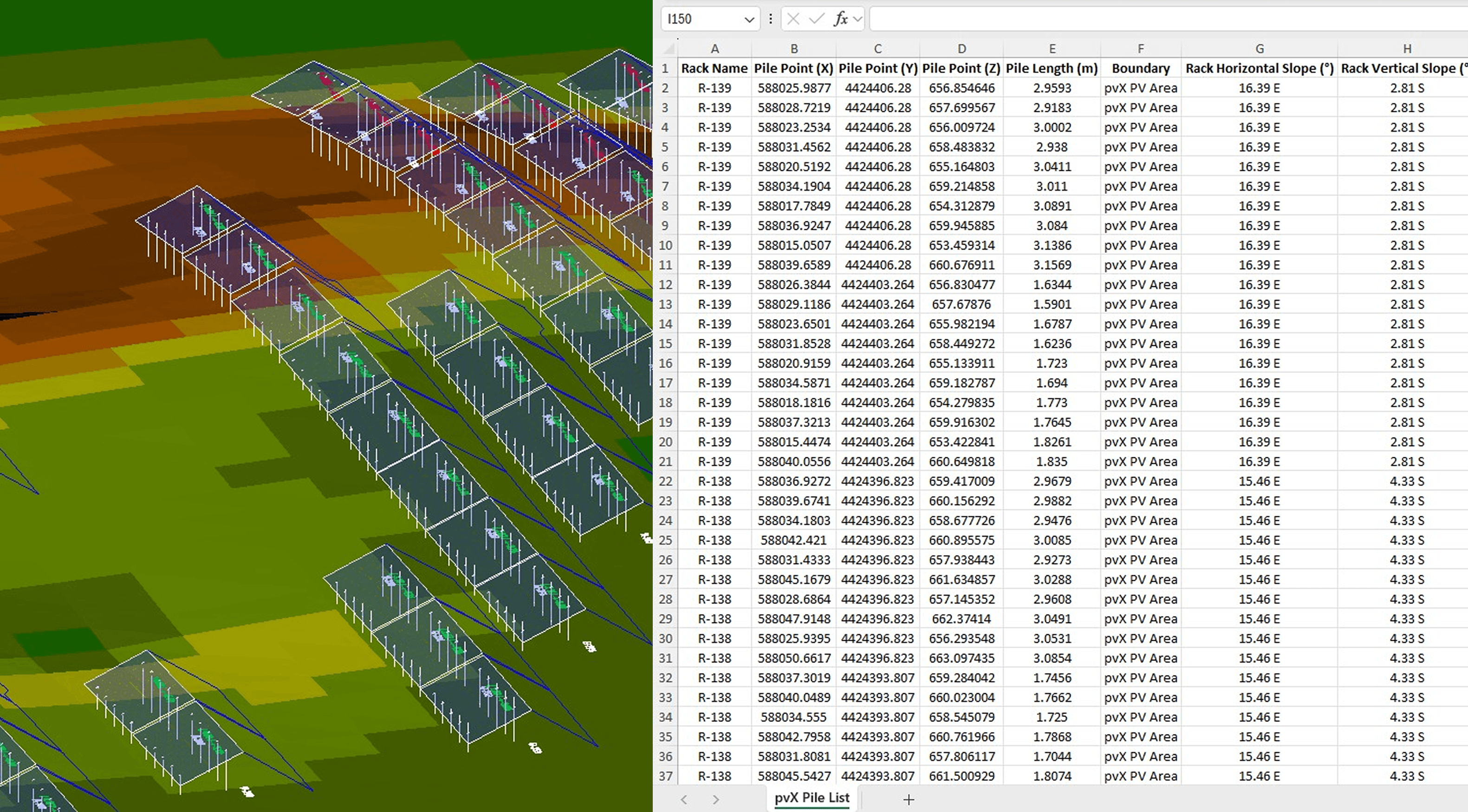Click the Enter checkmark icon in formula bar

817,19
